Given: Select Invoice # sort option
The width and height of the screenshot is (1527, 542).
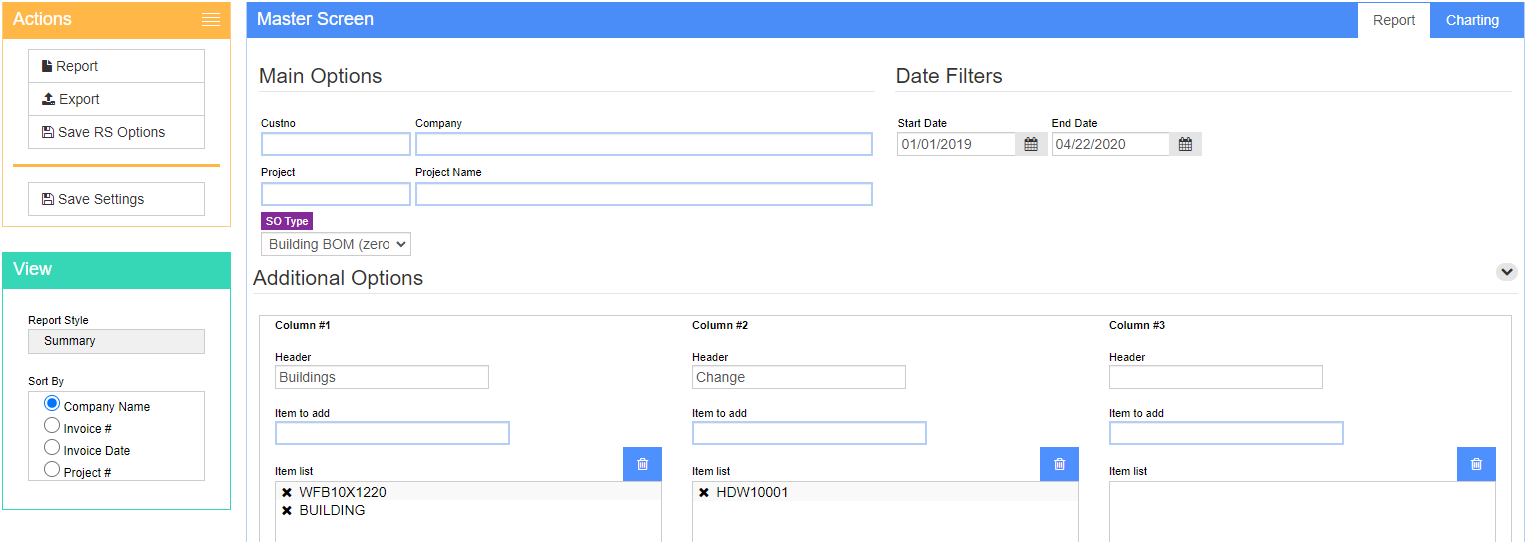Looking at the screenshot, I should [x=53, y=426].
